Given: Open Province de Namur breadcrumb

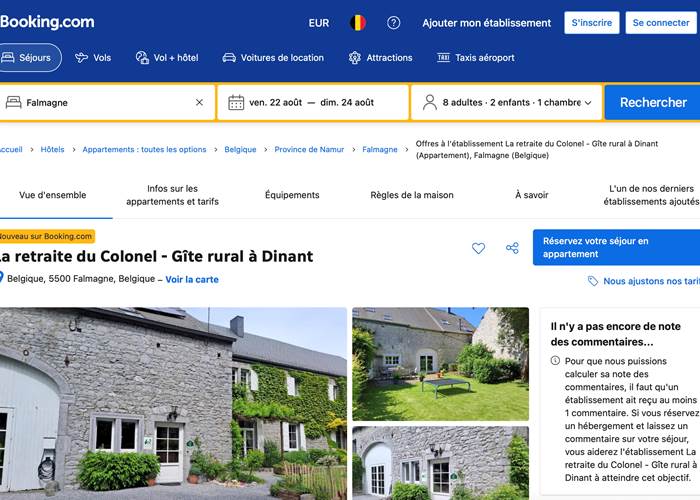Looking at the screenshot, I should (x=309, y=149).
